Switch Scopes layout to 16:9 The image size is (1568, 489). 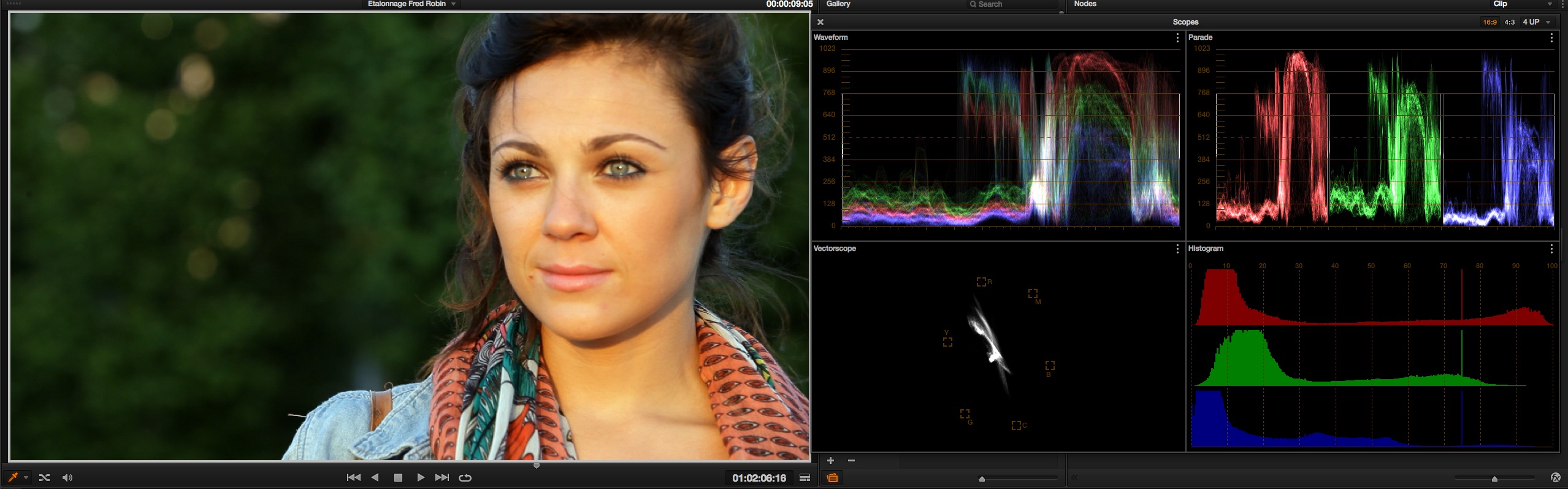[1490, 22]
